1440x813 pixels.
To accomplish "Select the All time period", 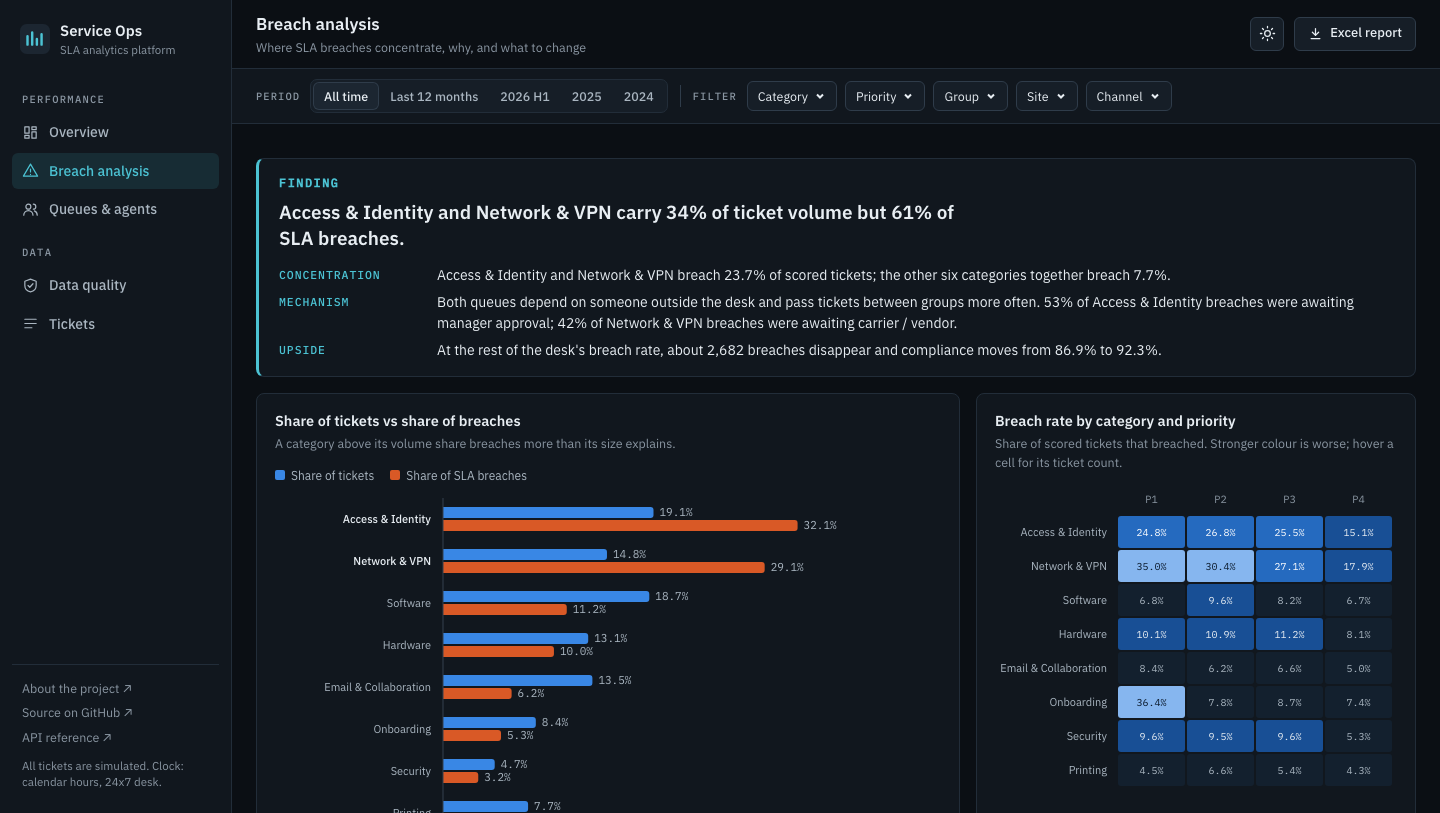I will 346,96.
